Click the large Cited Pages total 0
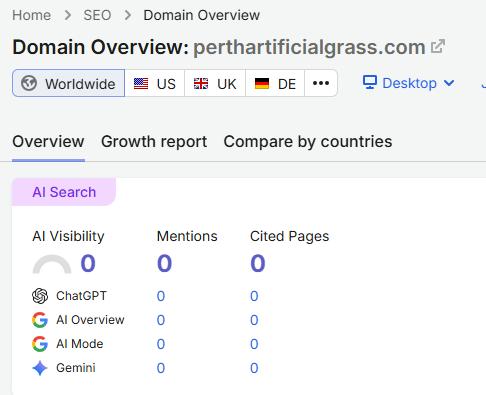Image resolution: width=486 pixels, height=395 pixels. point(258,263)
